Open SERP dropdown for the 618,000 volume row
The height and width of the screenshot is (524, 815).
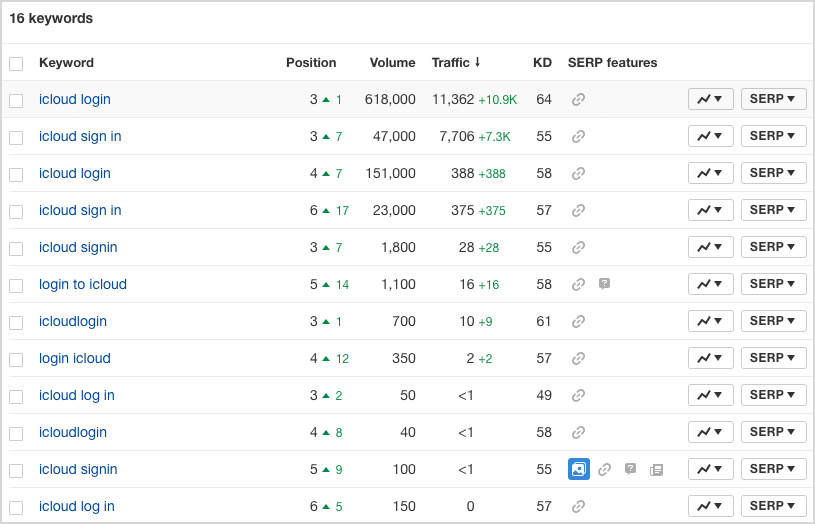point(773,99)
